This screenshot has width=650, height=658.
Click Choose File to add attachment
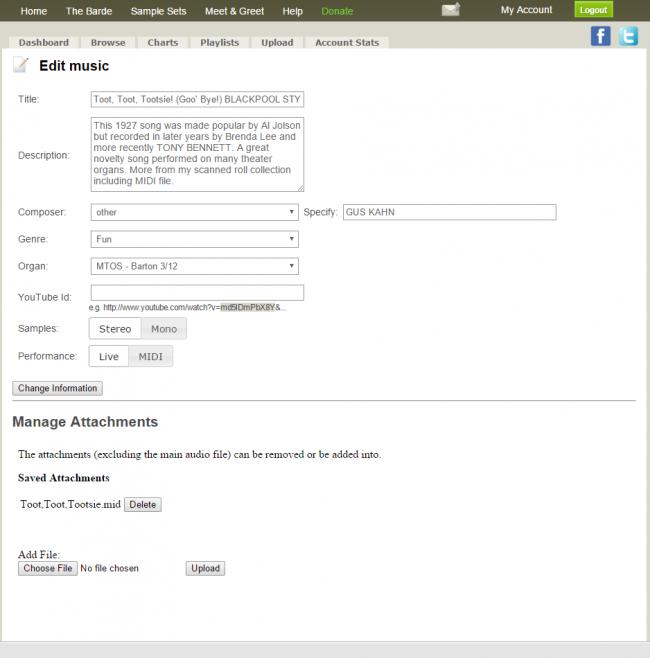(x=48, y=568)
